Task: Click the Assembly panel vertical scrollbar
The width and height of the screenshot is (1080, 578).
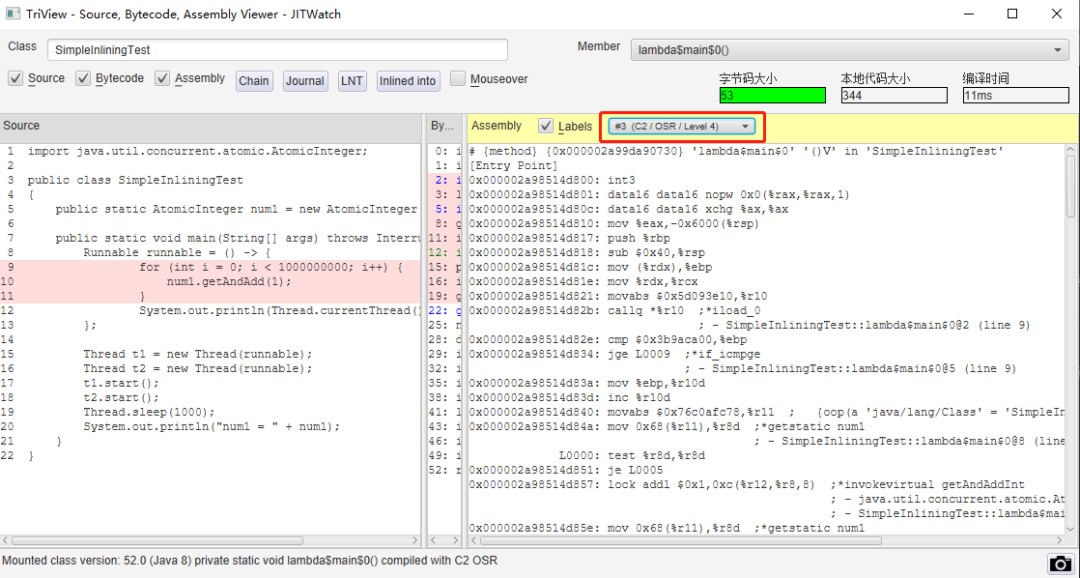Action: (x=1071, y=338)
